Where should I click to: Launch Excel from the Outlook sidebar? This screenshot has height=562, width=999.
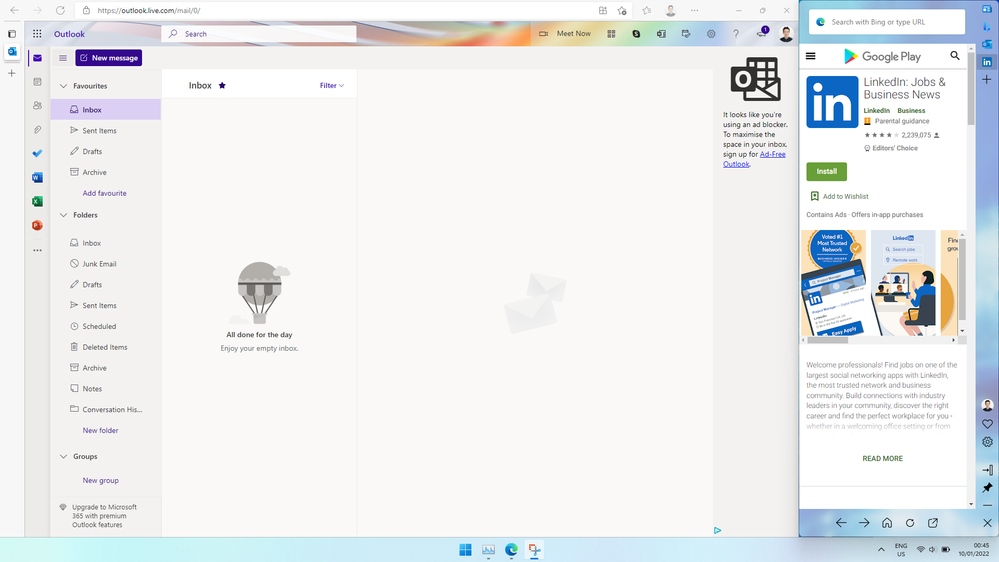click(38, 201)
